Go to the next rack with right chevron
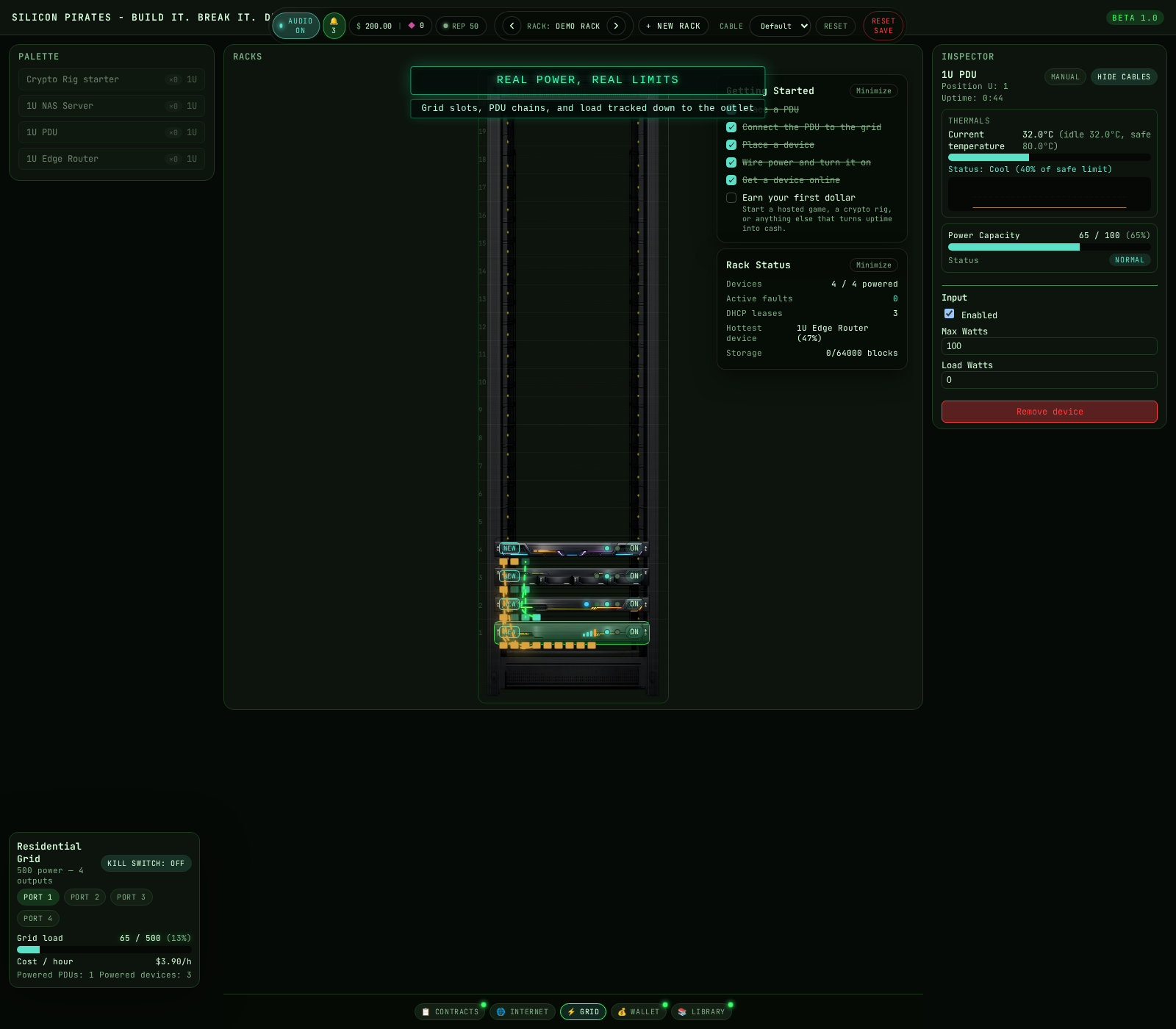This screenshot has width=1176, height=1029. point(616,26)
